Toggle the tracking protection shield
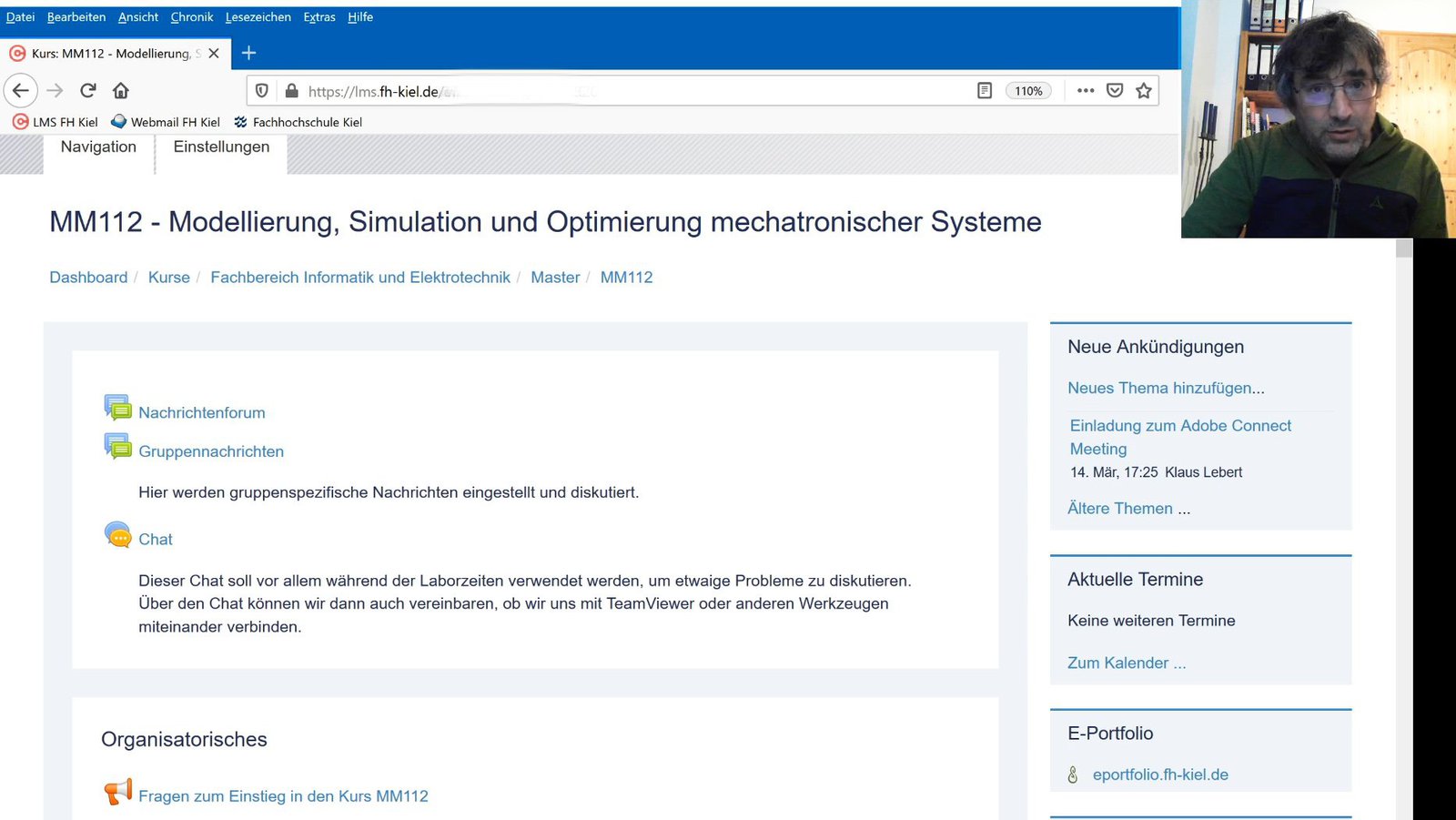 coord(262,90)
